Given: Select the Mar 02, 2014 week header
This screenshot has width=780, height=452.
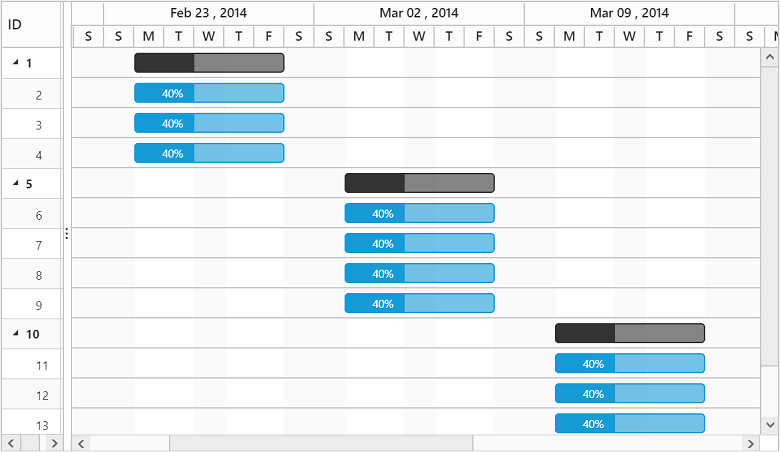Looking at the screenshot, I should [x=419, y=13].
